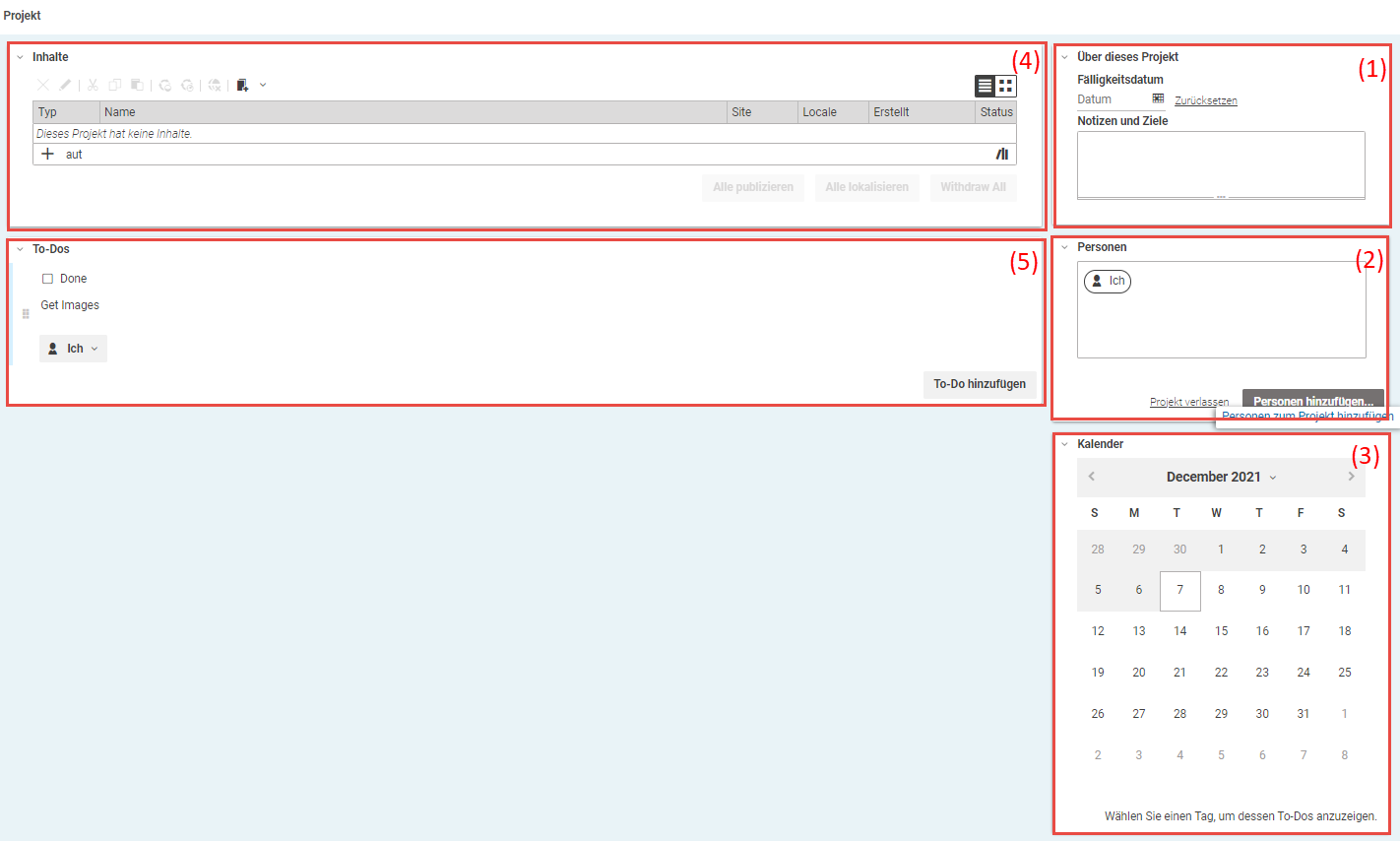Grab the drag handle of the Get Images to-do
1400x841 pixels.
[26, 314]
